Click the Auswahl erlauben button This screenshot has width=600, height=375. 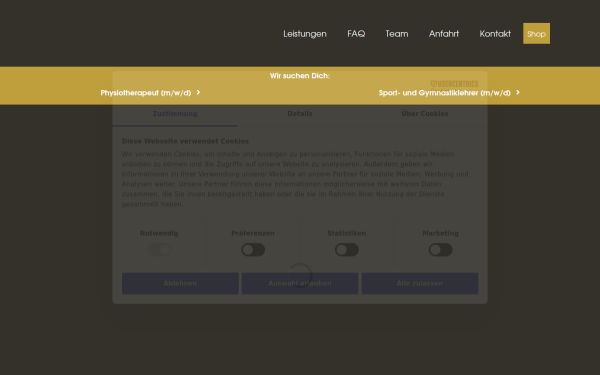click(x=300, y=284)
